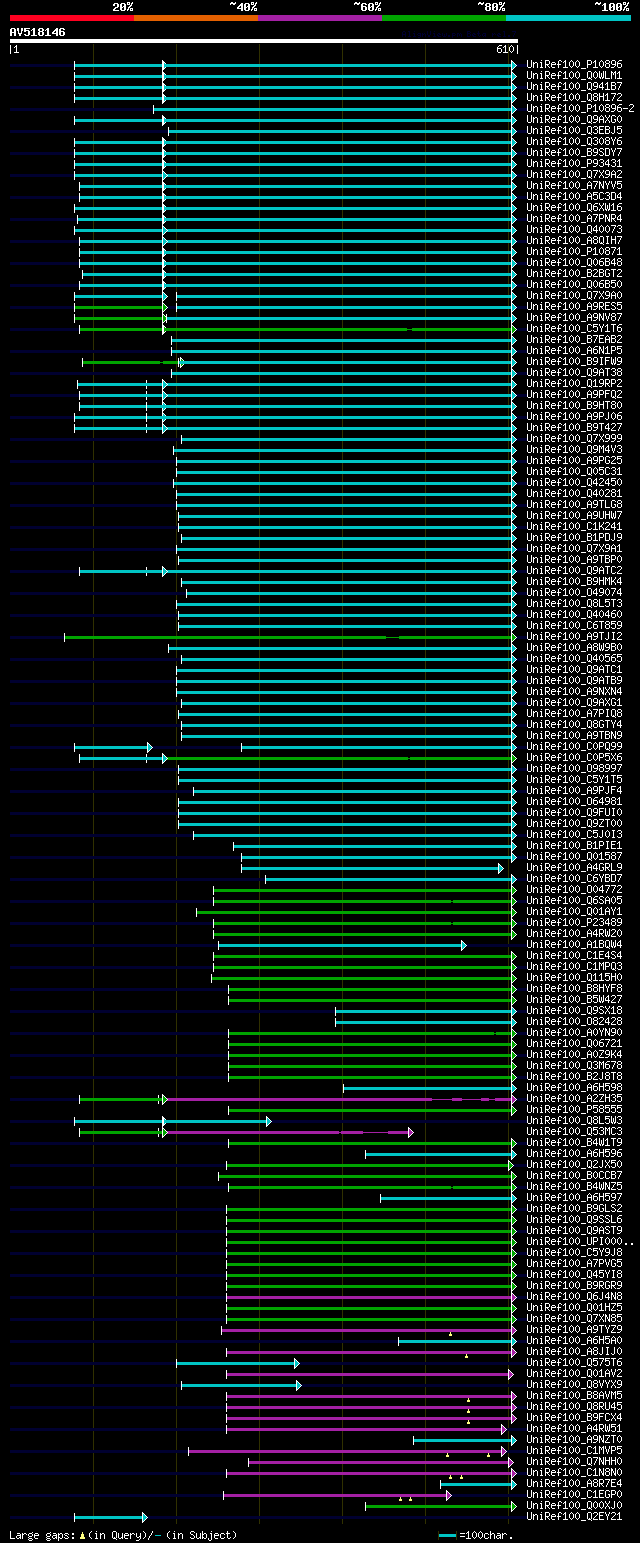This screenshot has width=640, height=1543.
Task: Click the purple ~60% identity legend segment
Action: point(320,18)
